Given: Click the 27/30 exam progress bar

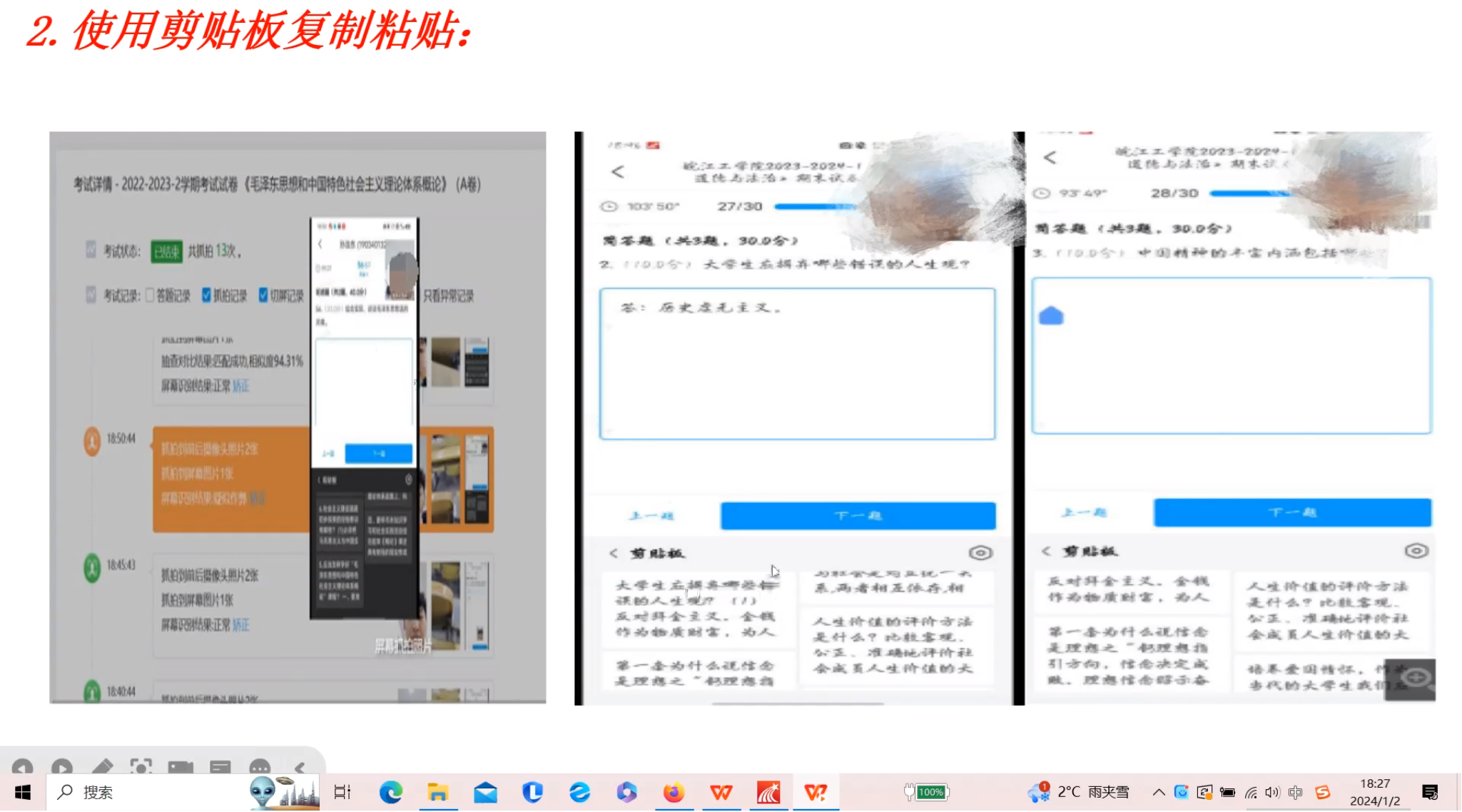Looking at the screenshot, I should (x=813, y=206).
